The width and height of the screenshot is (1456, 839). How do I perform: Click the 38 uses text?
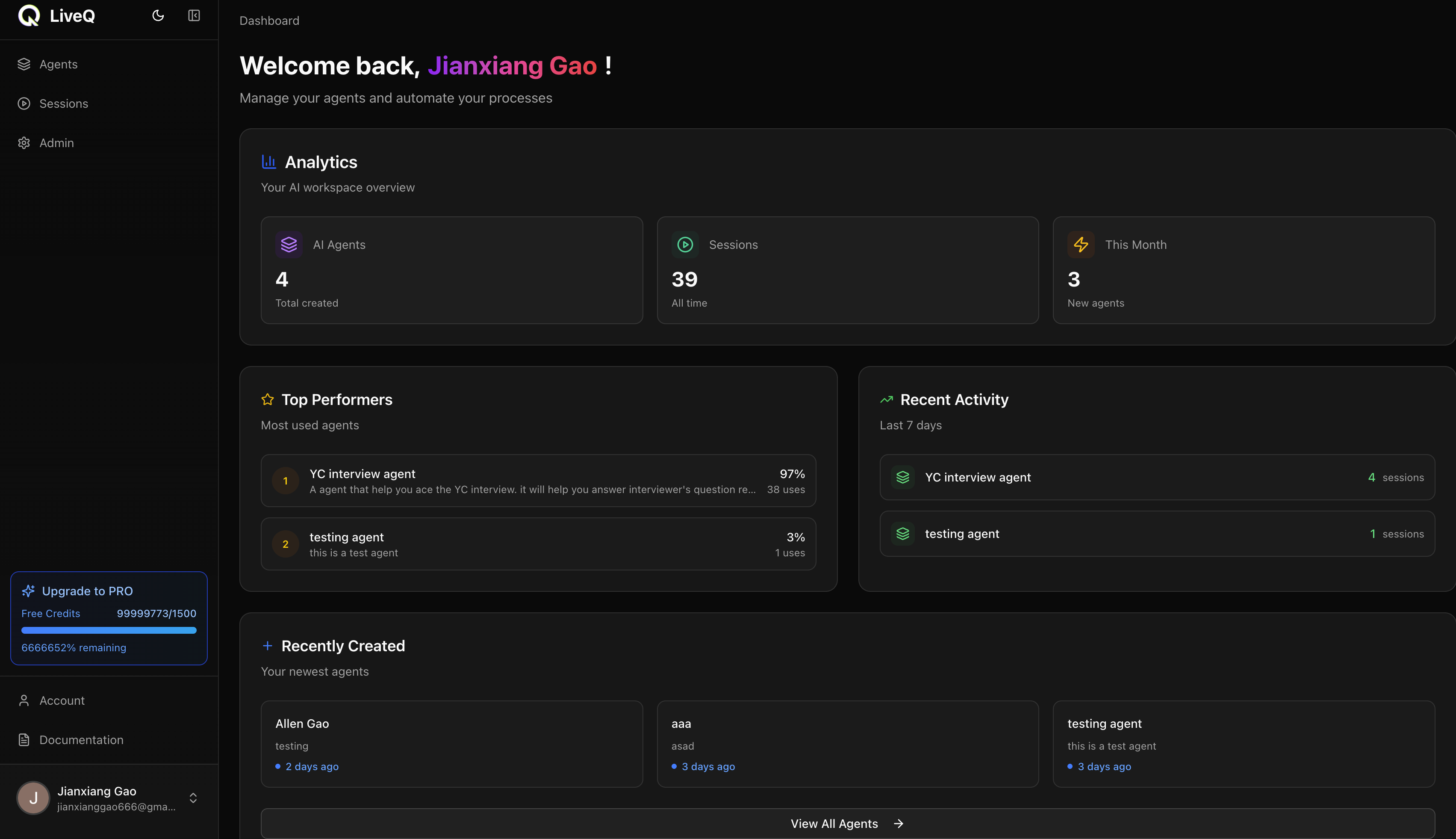click(786, 489)
